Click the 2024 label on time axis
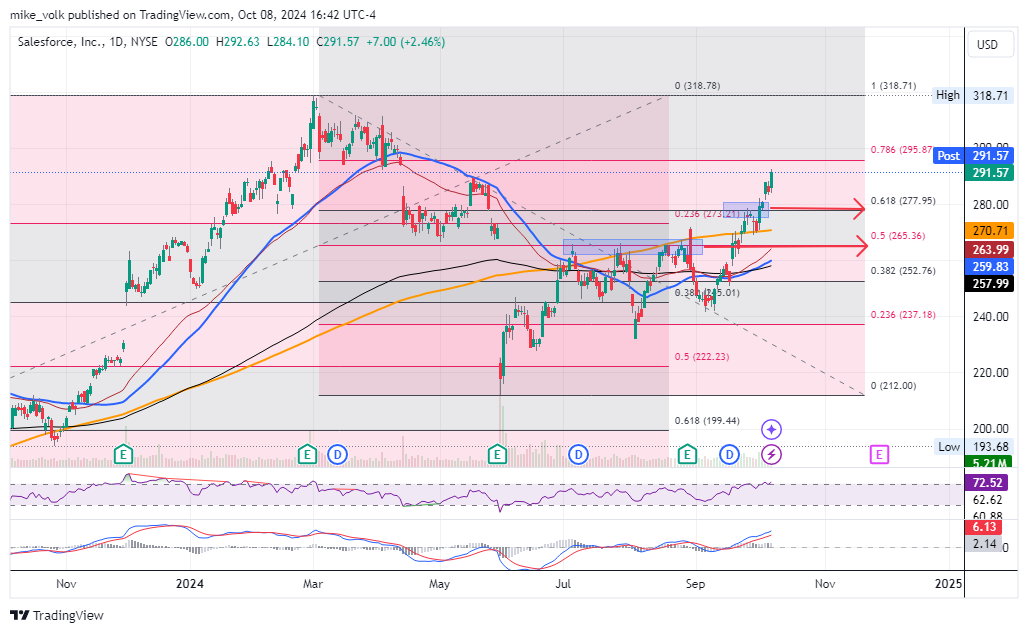The height and width of the screenshot is (633, 1028). (x=190, y=584)
